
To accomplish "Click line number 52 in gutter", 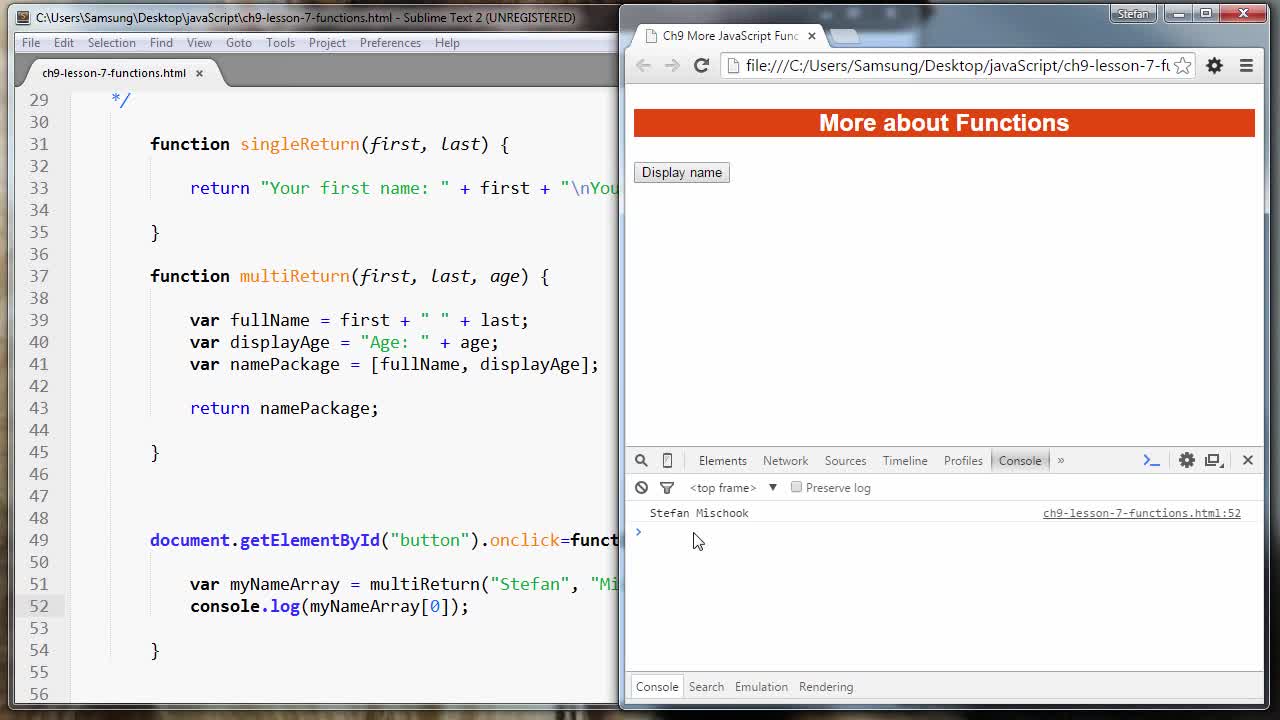I will tap(38, 606).
